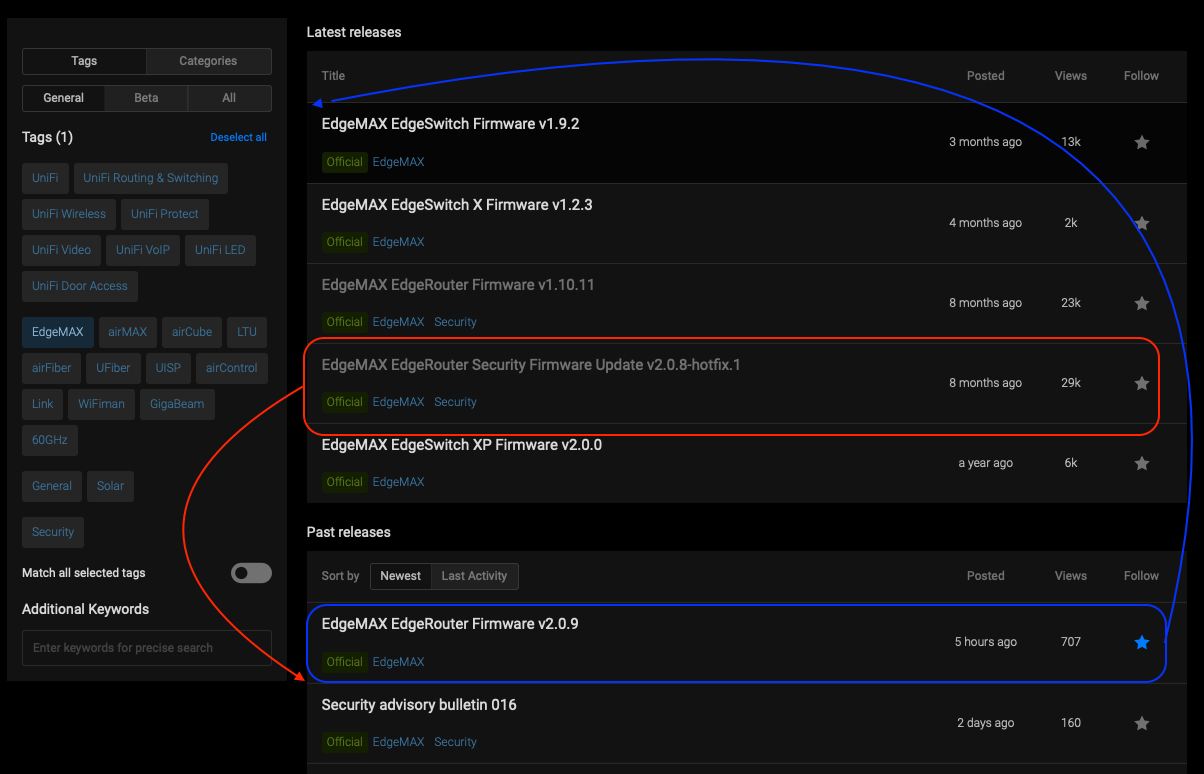The height and width of the screenshot is (774, 1204).
Task: Enable the UniFi Protect tag filter
Action: [x=165, y=214]
